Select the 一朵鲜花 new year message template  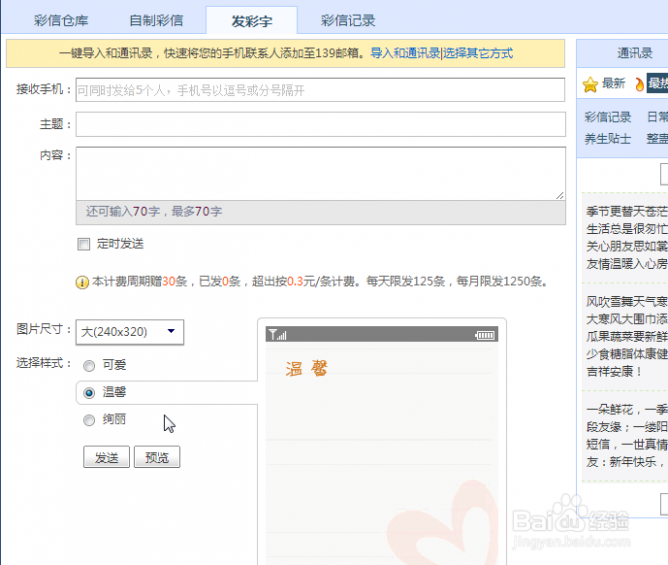(625, 435)
